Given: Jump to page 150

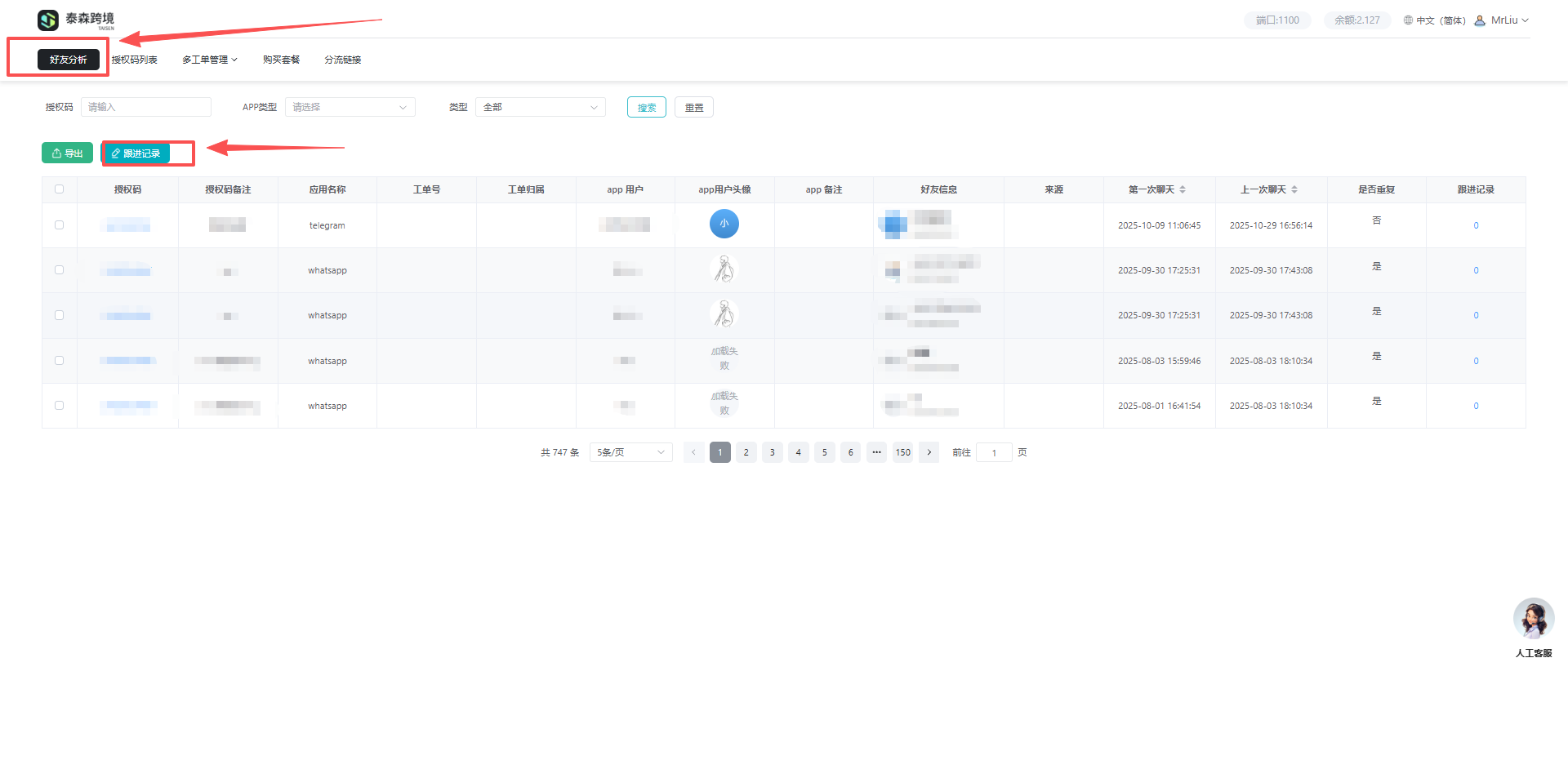Looking at the screenshot, I should [x=902, y=452].
